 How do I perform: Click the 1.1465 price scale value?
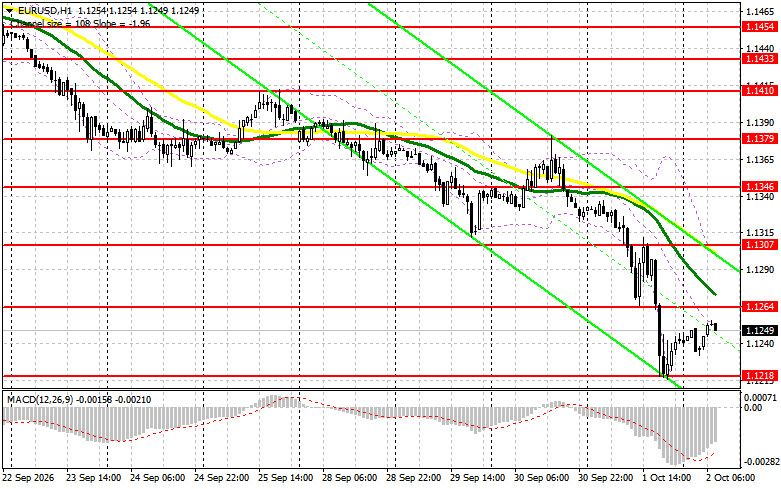pos(760,11)
